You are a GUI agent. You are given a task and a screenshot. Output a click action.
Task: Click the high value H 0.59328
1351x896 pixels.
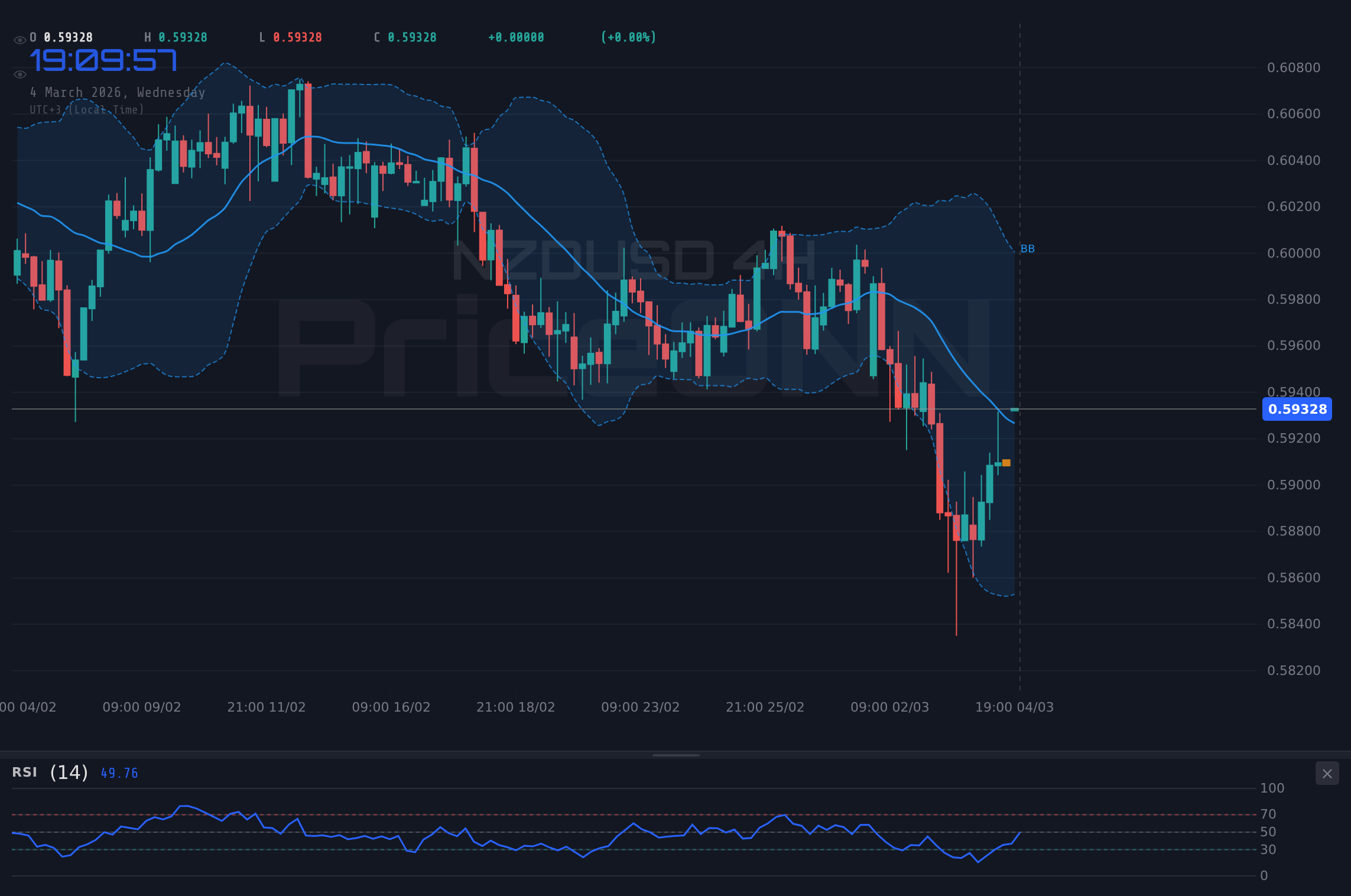pos(174,37)
